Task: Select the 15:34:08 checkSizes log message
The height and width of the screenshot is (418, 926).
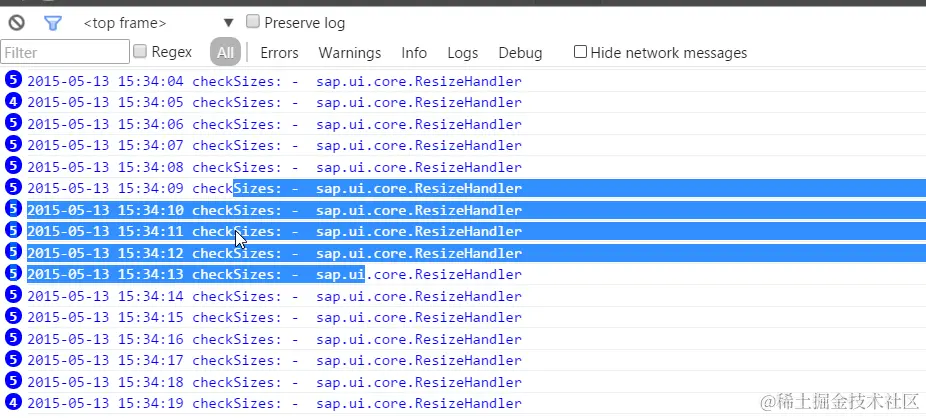Action: pos(275,167)
